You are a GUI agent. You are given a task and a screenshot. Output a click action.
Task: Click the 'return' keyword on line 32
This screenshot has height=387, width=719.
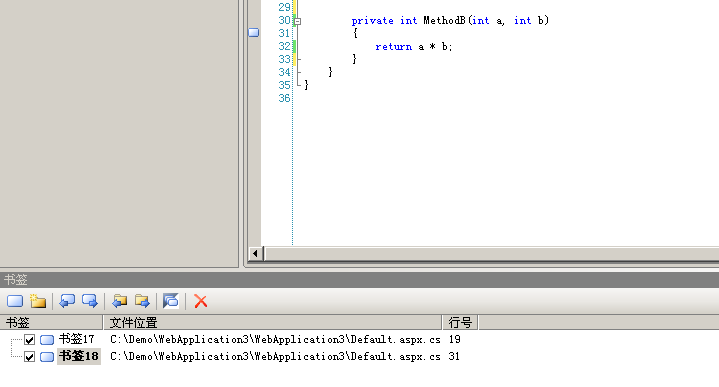click(393, 47)
